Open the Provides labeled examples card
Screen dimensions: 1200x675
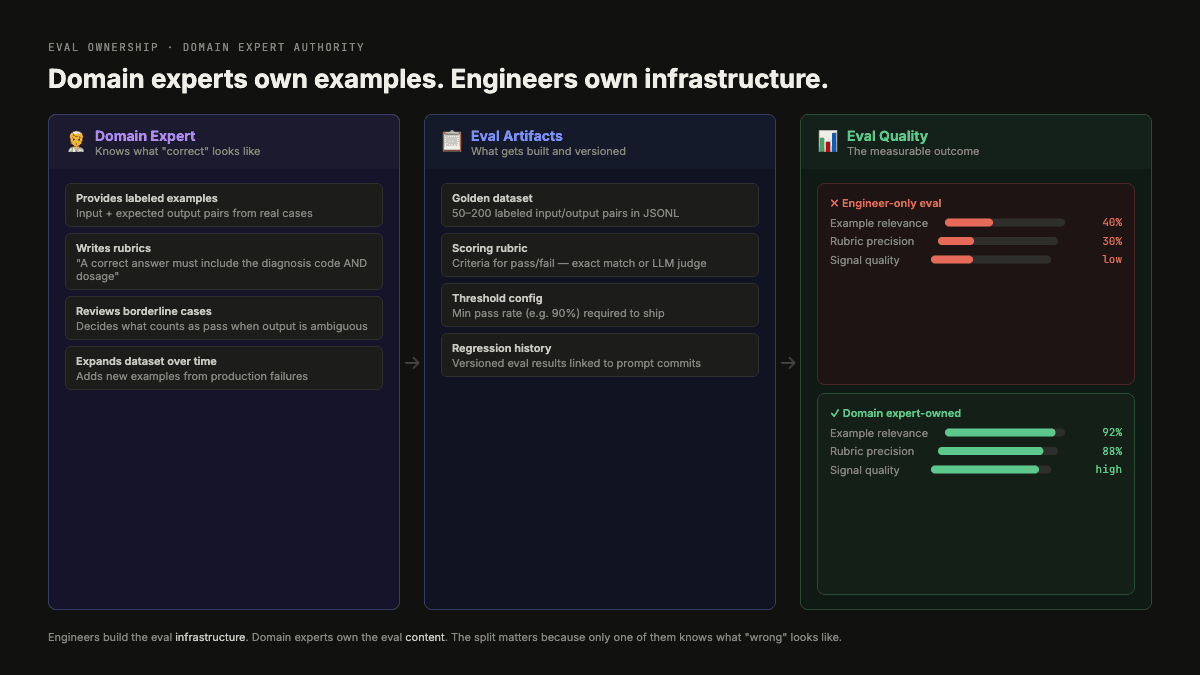pyautogui.click(x=224, y=205)
